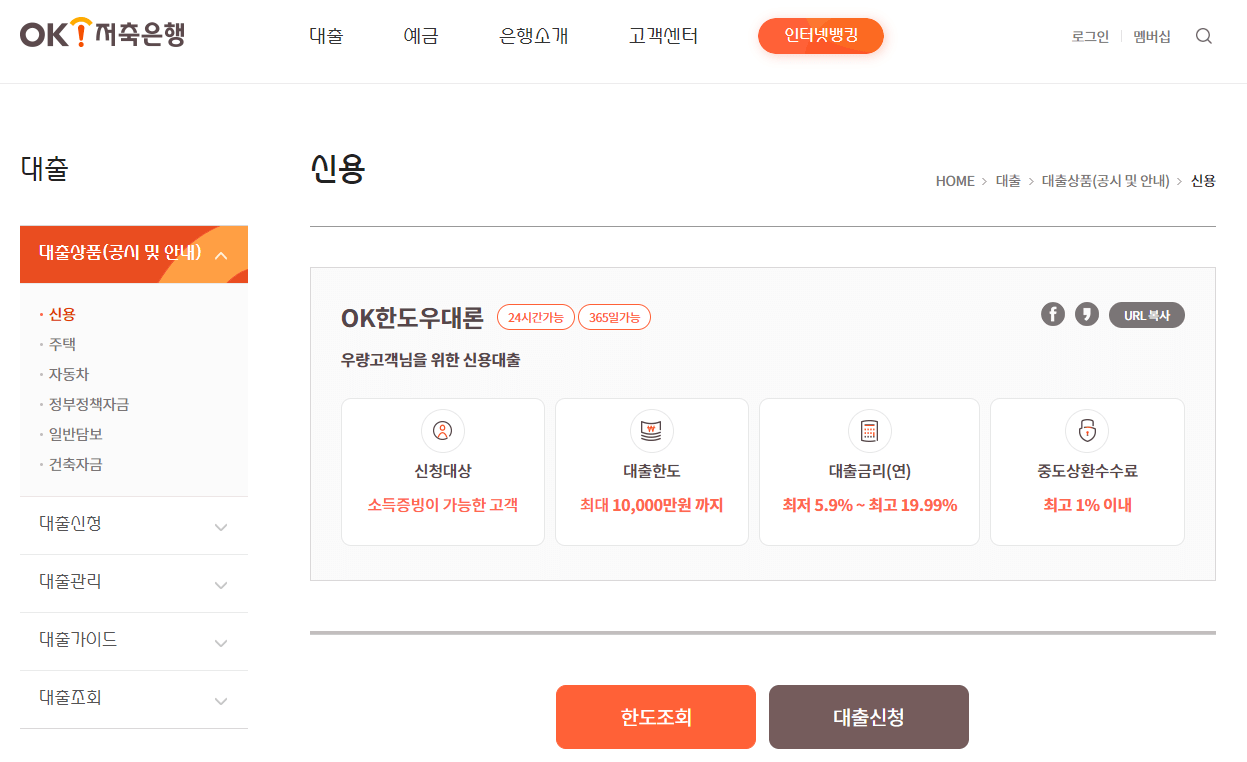Click the 중도상환수수료 lock icon
This screenshot has width=1247, height=762.
(1087, 431)
